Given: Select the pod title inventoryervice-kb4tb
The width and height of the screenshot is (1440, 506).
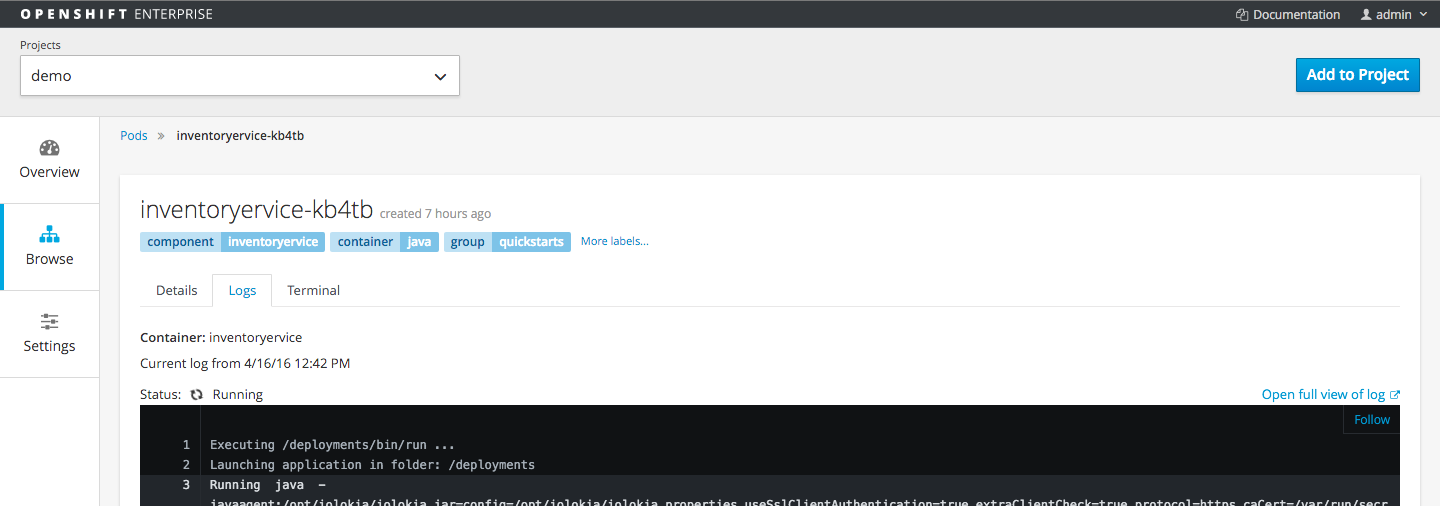Looking at the screenshot, I should coord(256,210).
